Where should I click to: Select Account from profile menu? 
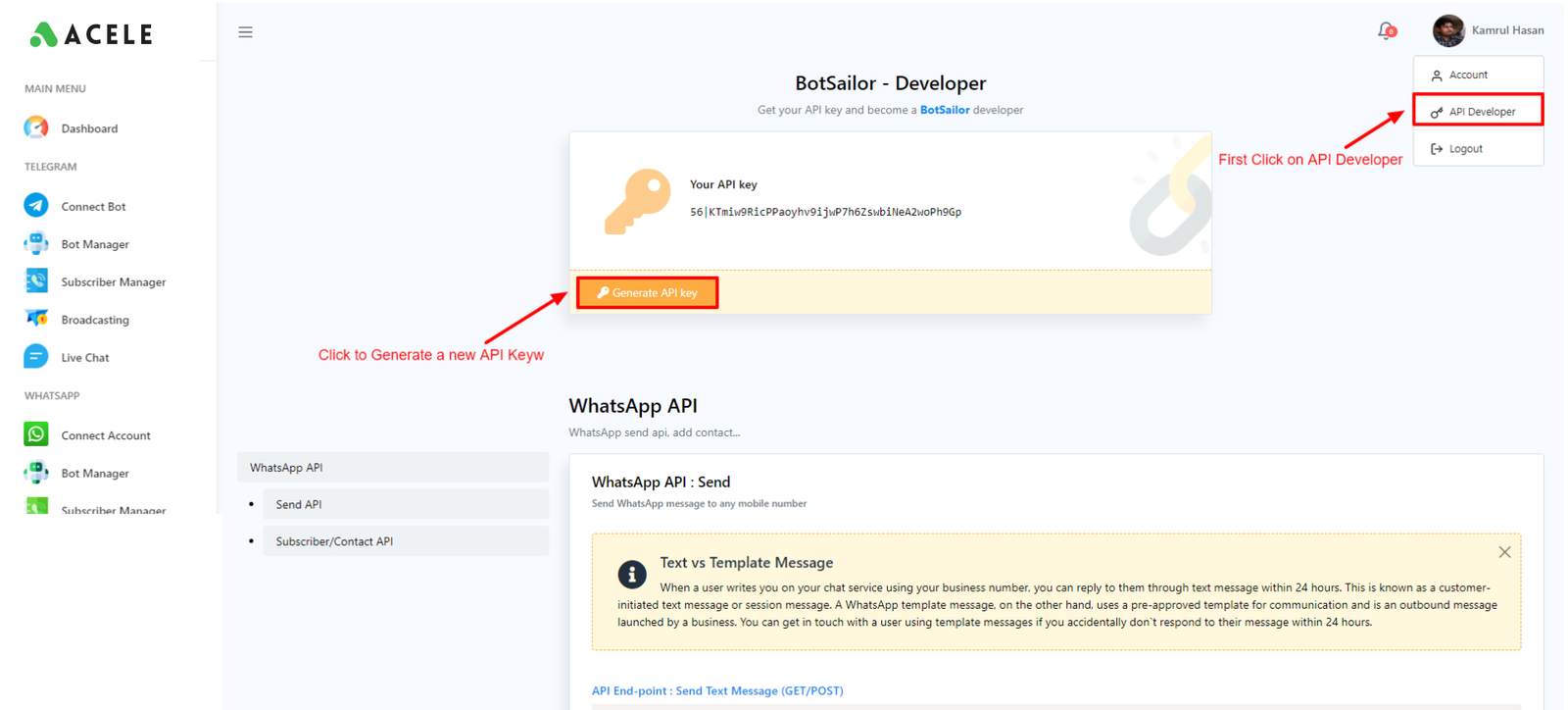click(1478, 75)
